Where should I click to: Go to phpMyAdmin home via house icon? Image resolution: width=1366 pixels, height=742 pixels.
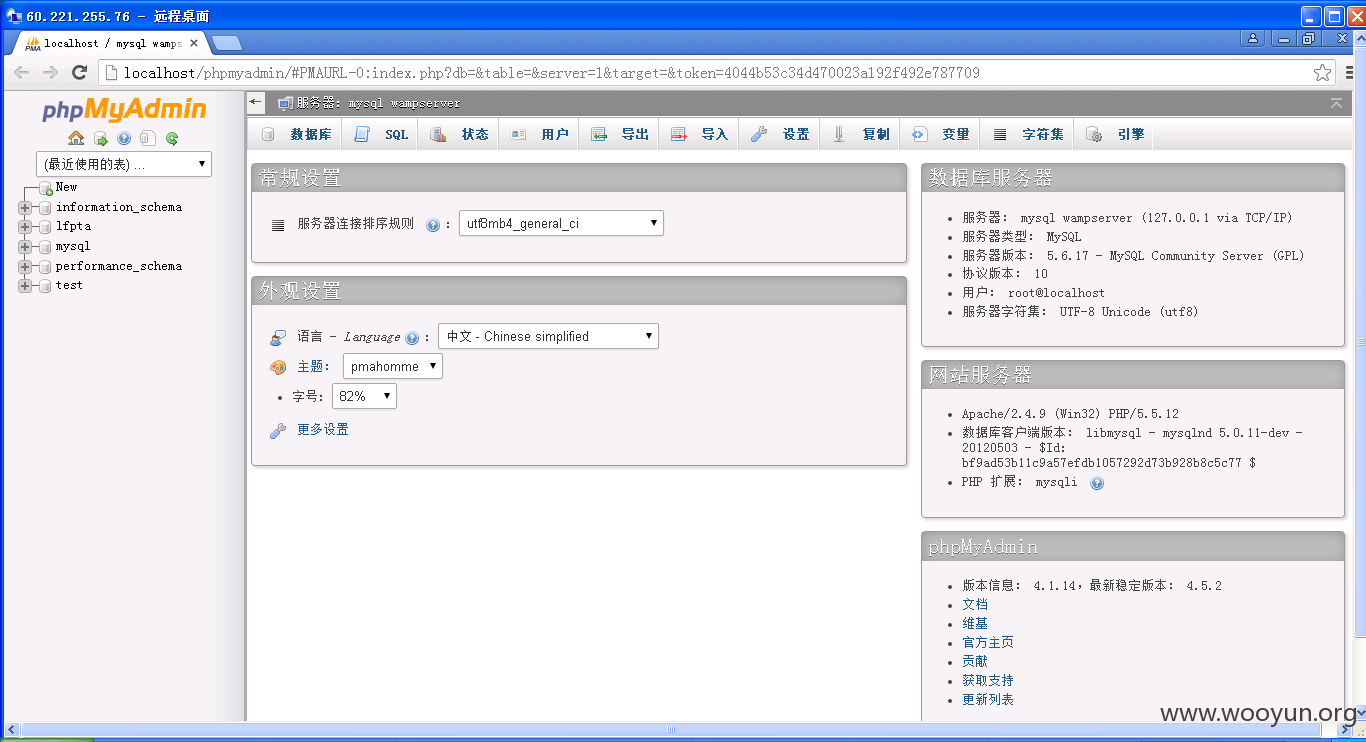[x=76, y=139]
